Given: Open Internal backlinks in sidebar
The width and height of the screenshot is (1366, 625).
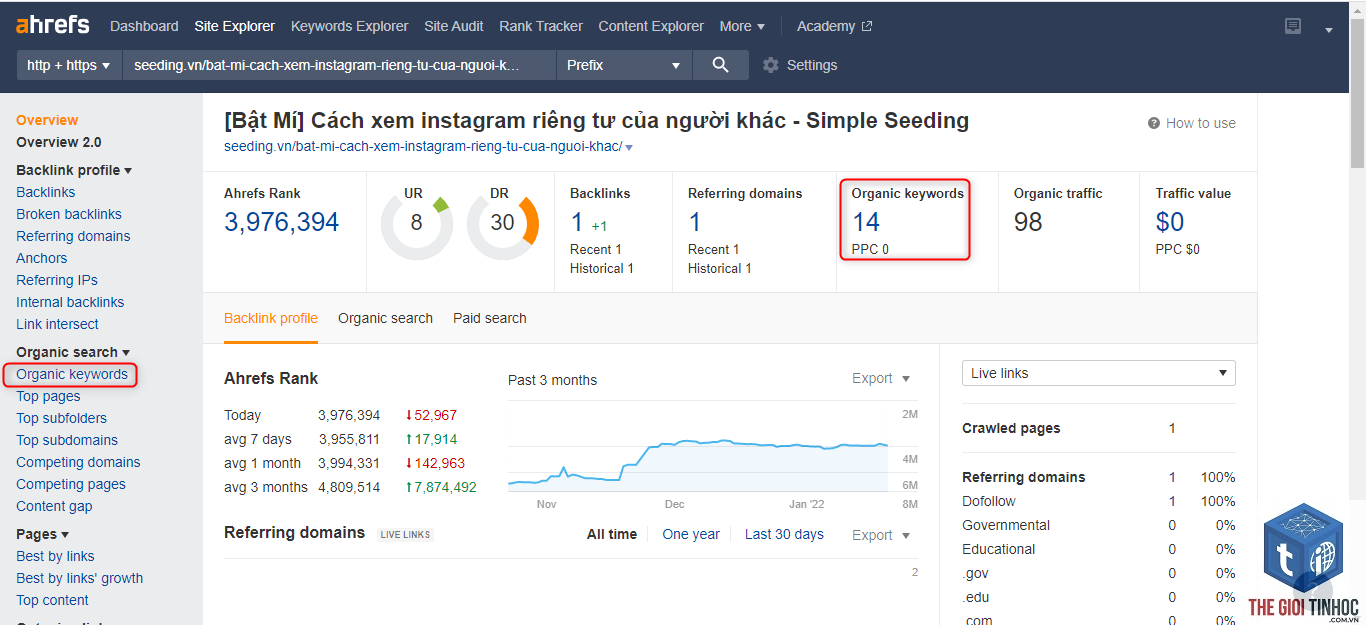Looking at the screenshot, I should click(70, 302).
